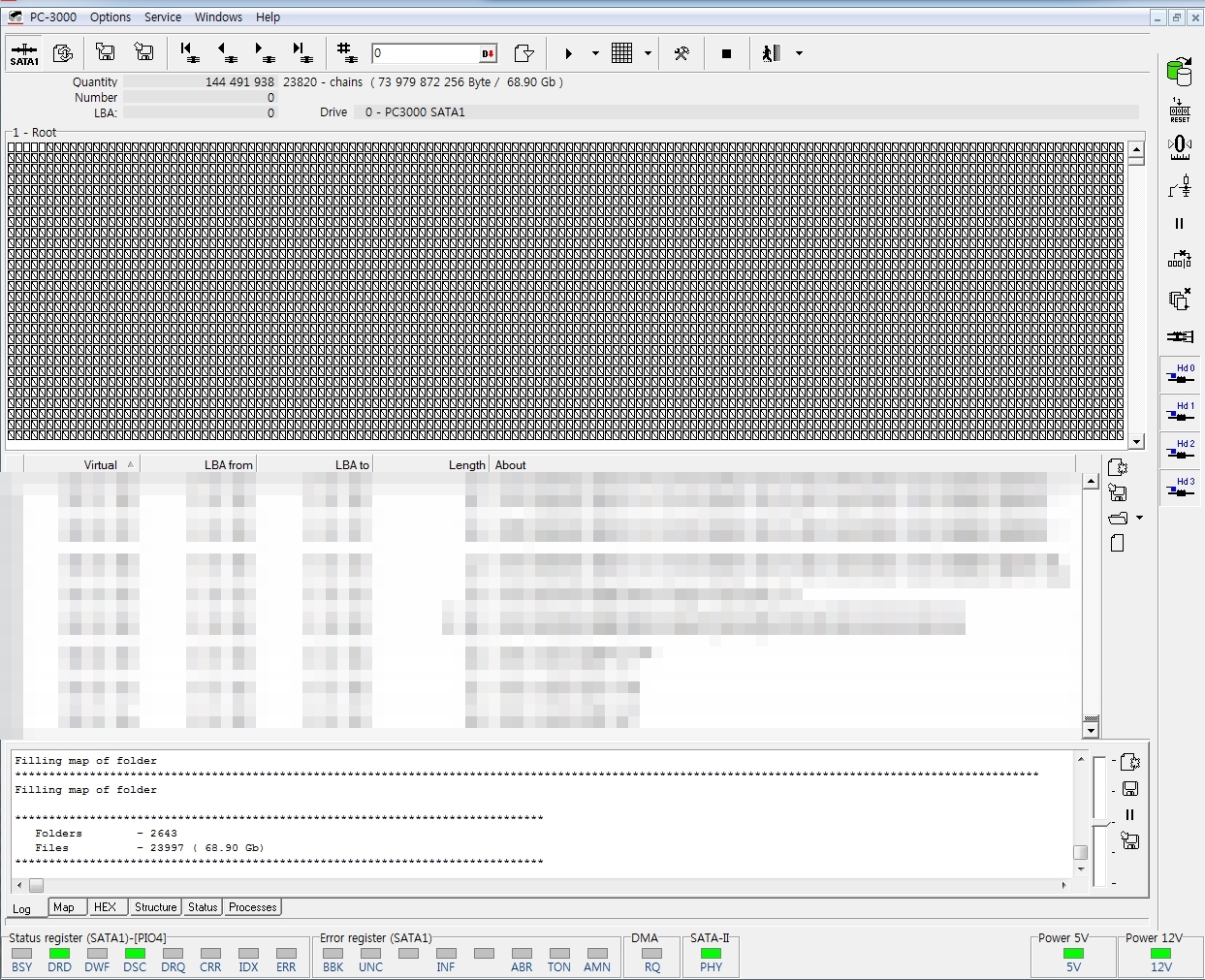
Task: Toggle head Hd 3 button
Action: pyautogui.click(x=1180, y=488)
